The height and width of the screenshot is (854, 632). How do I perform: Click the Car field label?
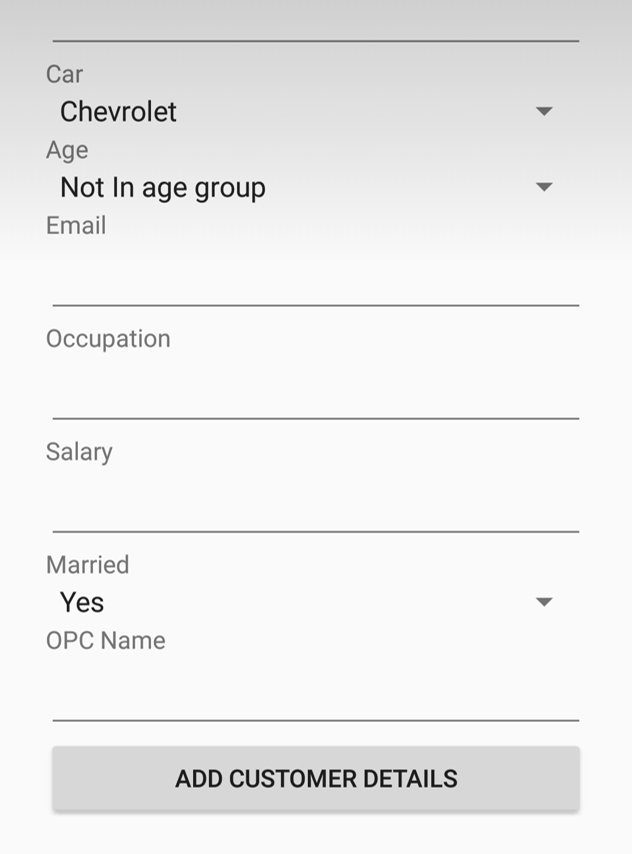pos(64,74)
